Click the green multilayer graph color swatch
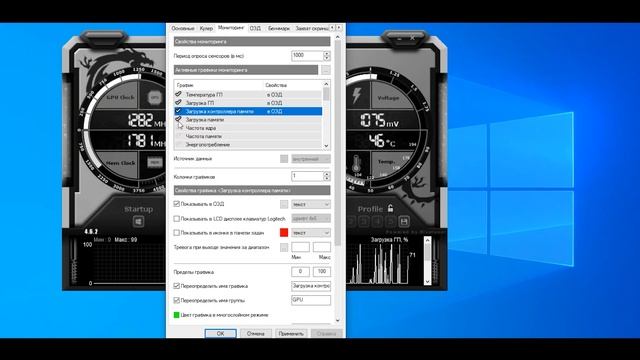This screenshot has height=360, width=640. (176, 315)
